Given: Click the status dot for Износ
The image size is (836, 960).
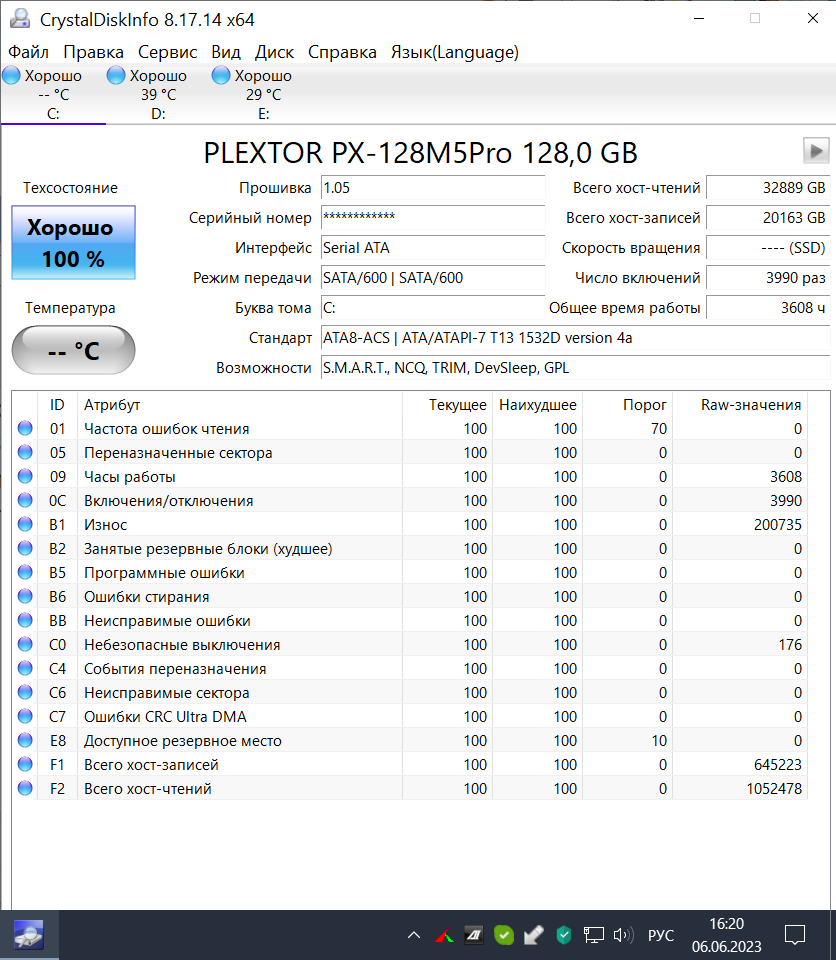Looking at the screenshot, I should 25,524.
